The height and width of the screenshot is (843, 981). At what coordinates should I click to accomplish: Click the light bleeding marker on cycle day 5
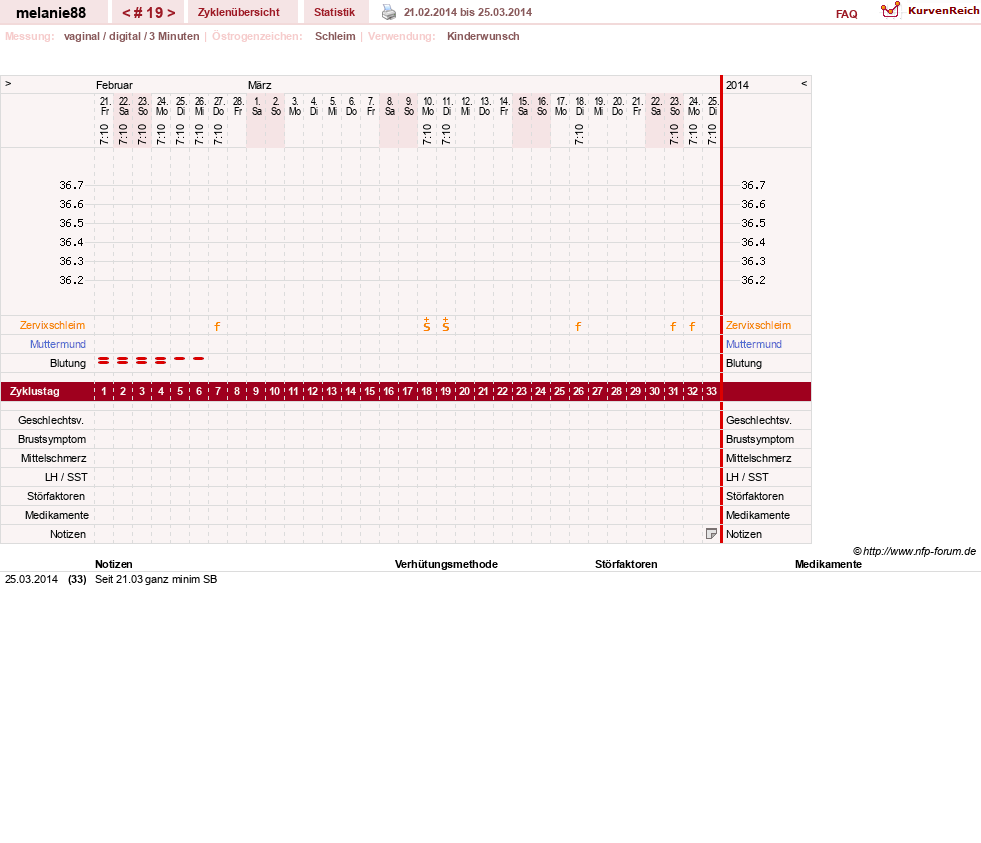click(180, 359)
